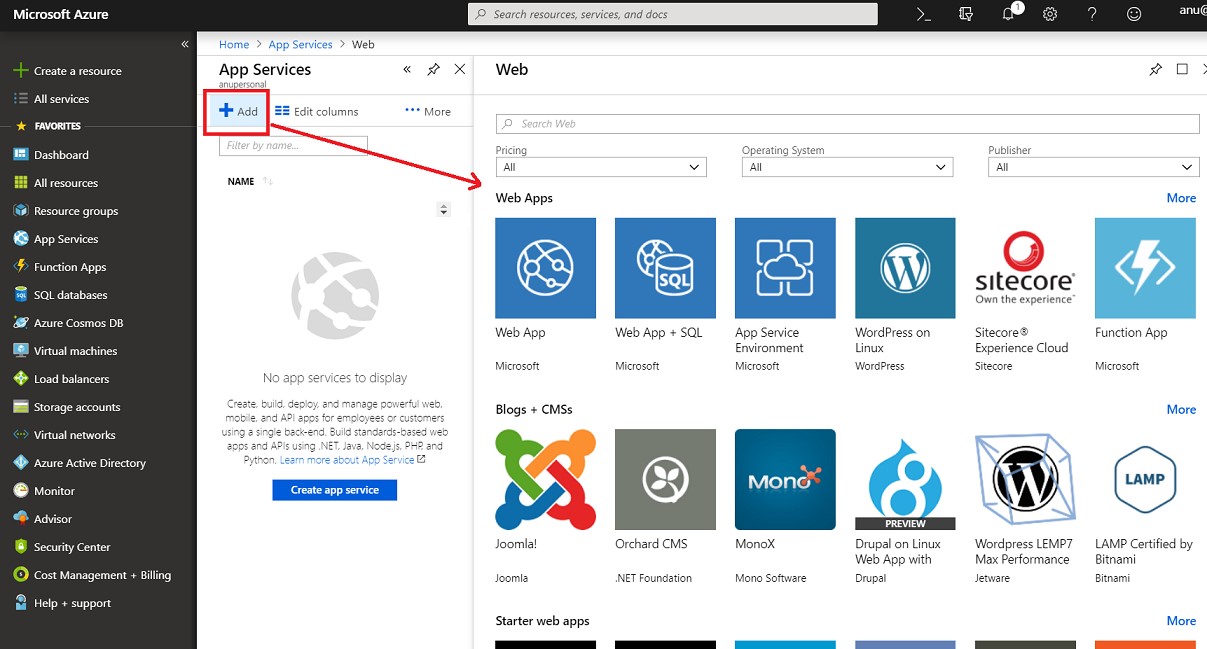Select Wordpress LEMP7 Max Performance tile

click(1025, 479)
